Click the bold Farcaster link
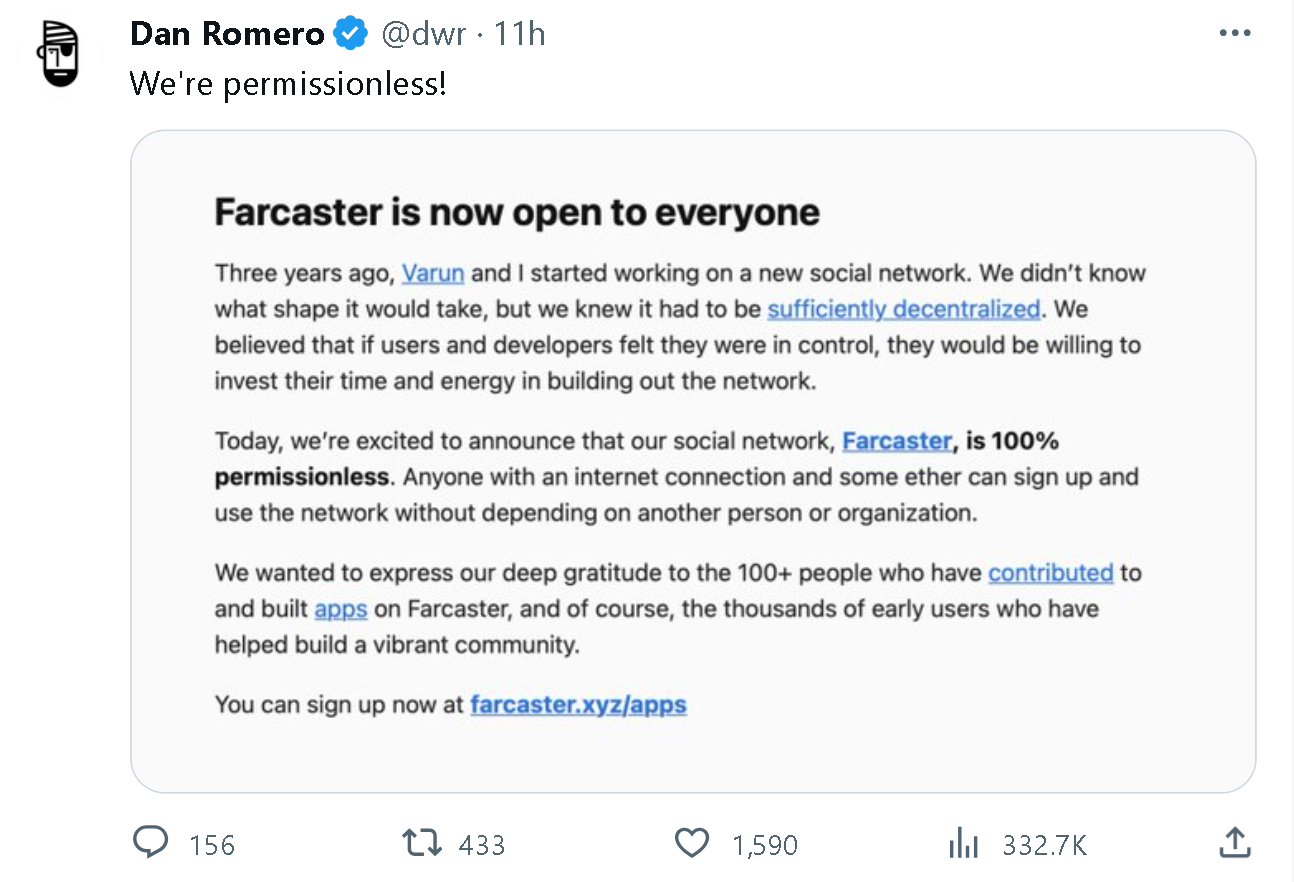Viewport: 1294px width, 882px height. [x=897, y=441]
